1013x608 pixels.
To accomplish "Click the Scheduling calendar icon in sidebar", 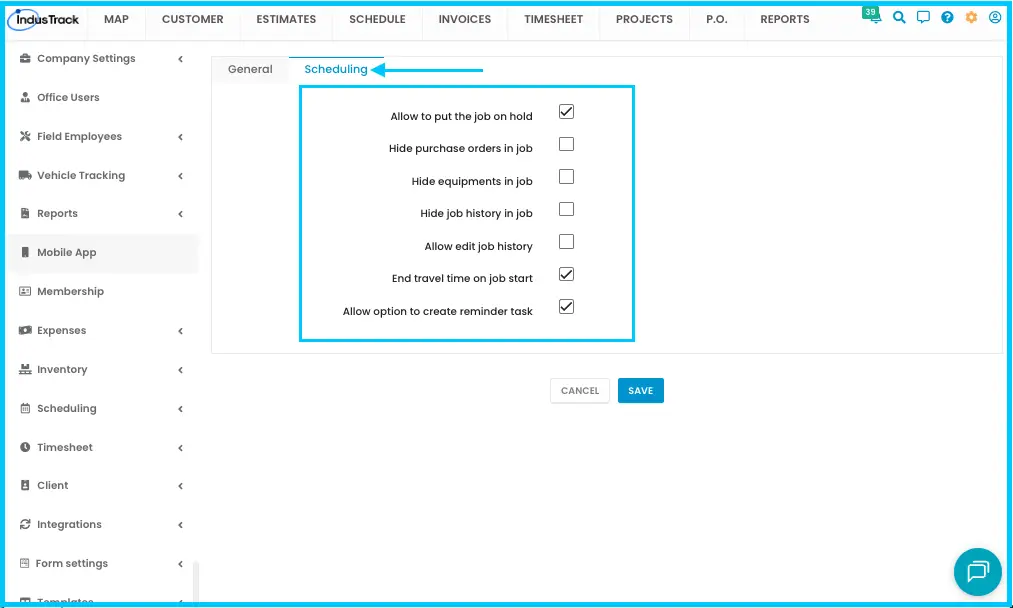I will [25, 408].
